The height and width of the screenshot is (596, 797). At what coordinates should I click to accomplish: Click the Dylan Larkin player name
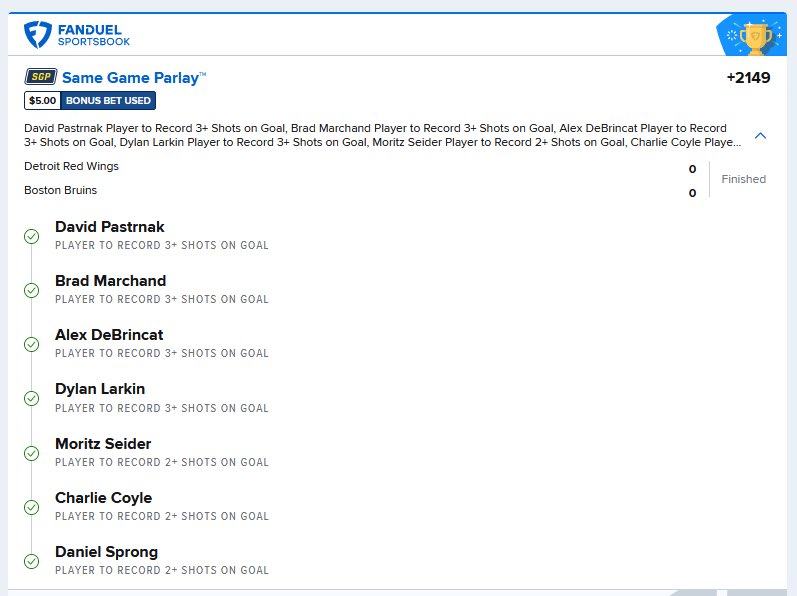[x=100, y=389]
